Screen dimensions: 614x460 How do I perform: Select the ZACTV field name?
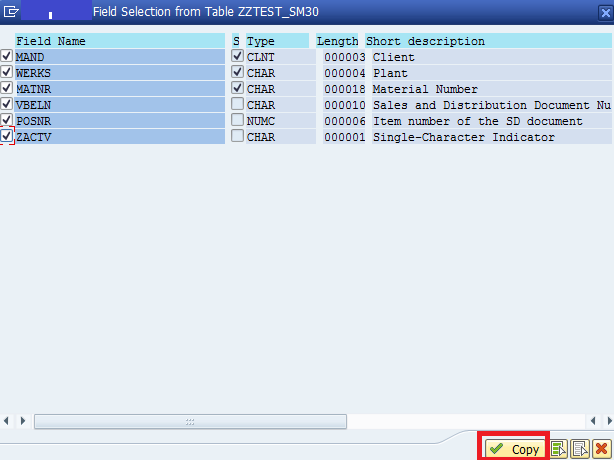(x=120, y=137)
